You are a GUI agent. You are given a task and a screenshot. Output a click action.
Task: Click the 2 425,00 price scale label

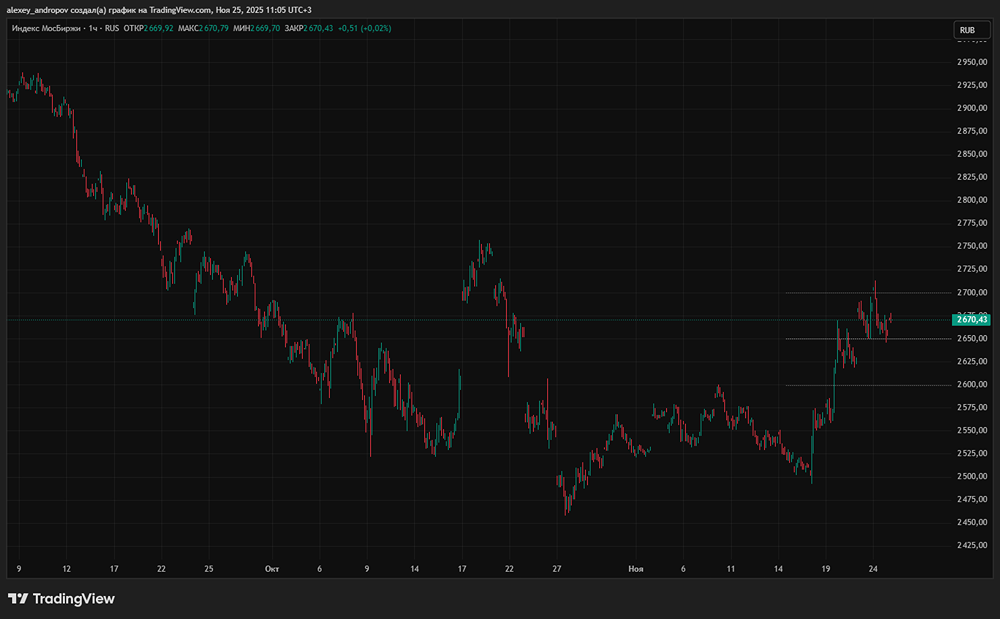click(972, 546)
